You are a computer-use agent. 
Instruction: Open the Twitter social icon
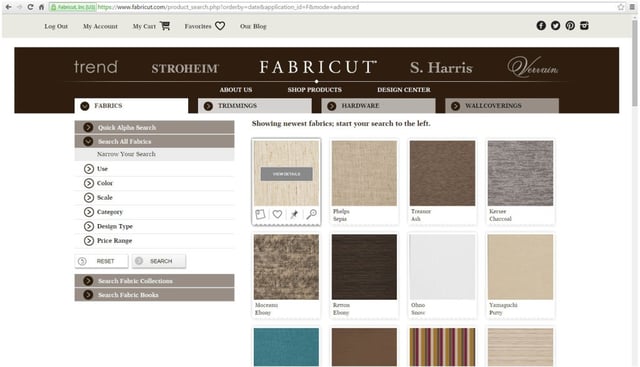click(556, 26)
